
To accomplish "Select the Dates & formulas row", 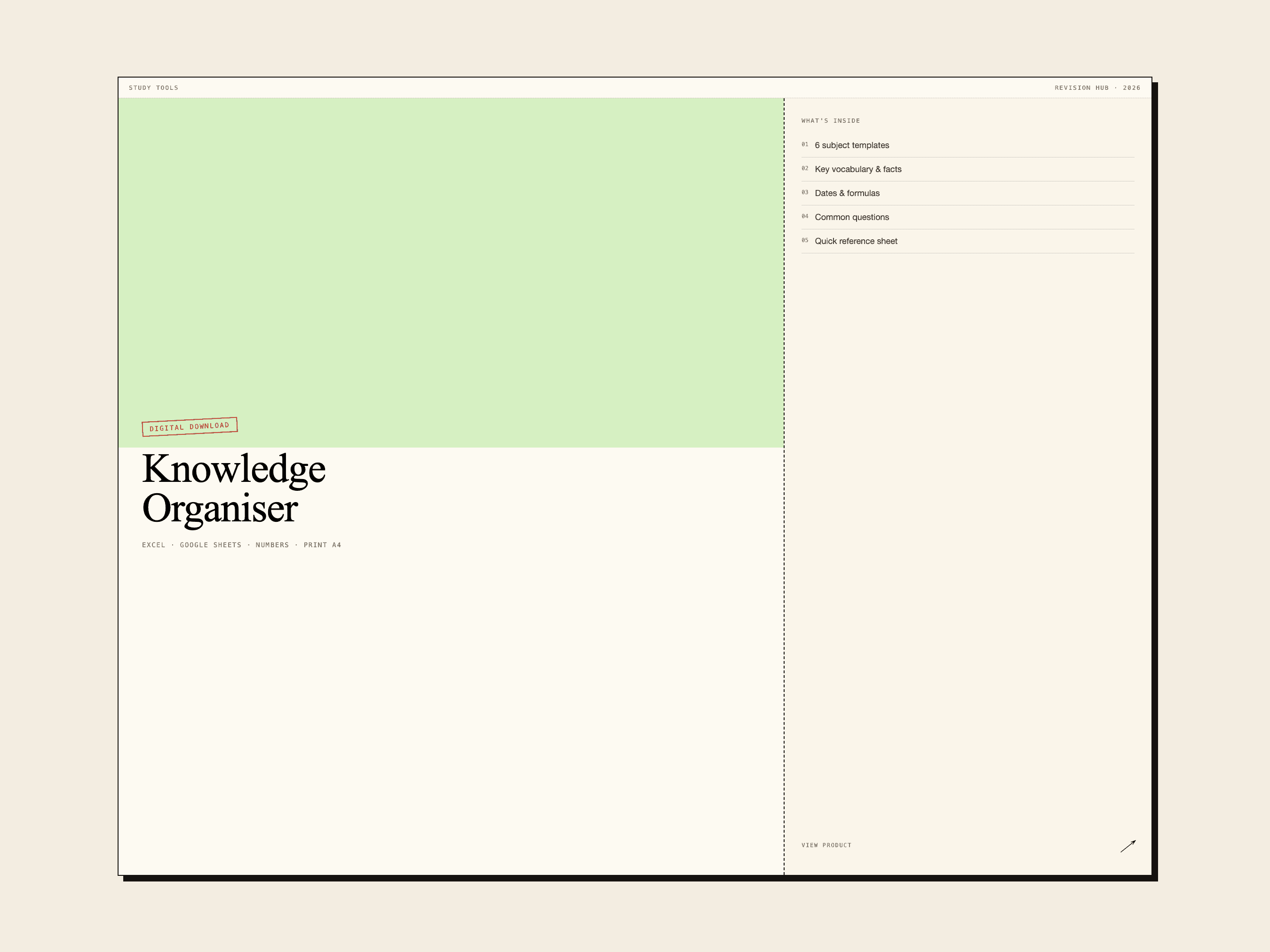I will tap(968, 193).
